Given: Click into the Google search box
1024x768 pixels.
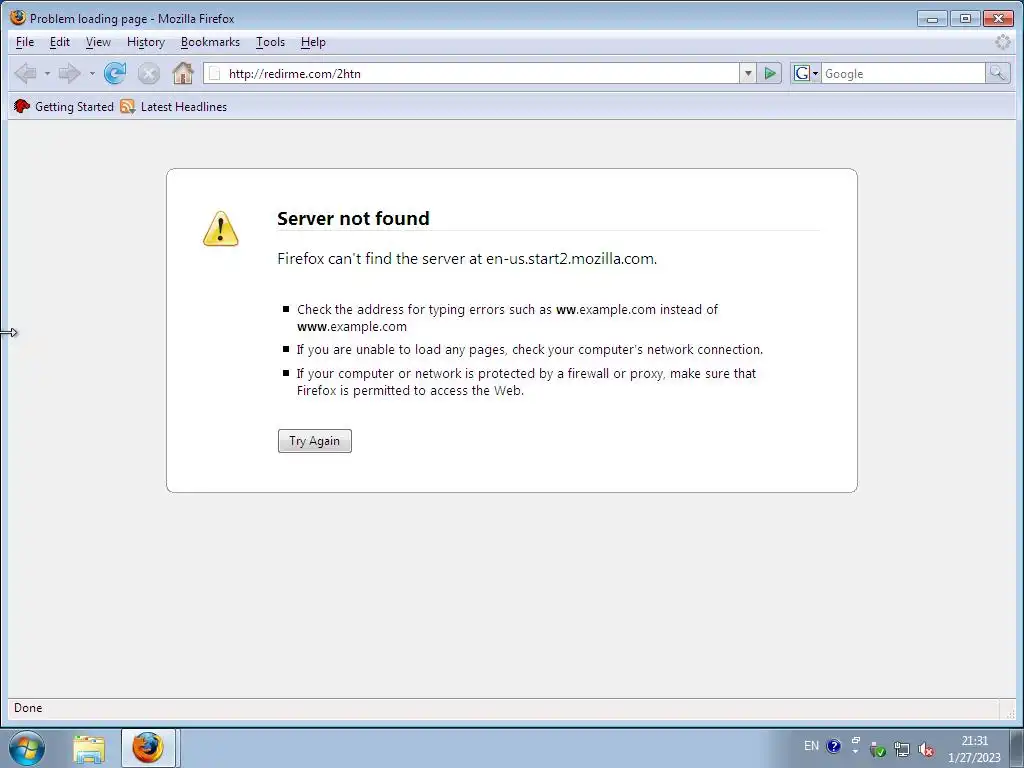Looking at the screenshot, I should click(x=903, y=73).
